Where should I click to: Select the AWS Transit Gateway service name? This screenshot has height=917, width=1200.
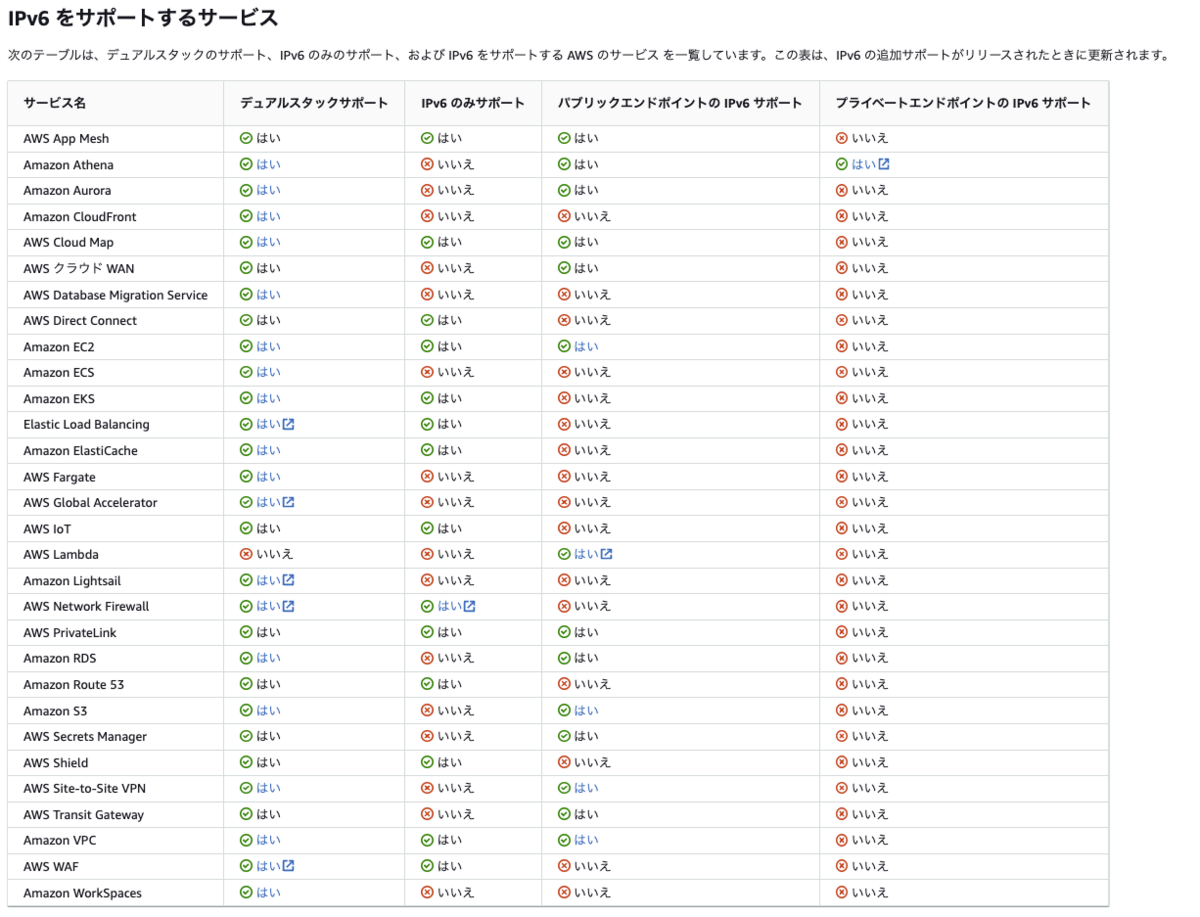pyautogui.click(x=84, y=815)
